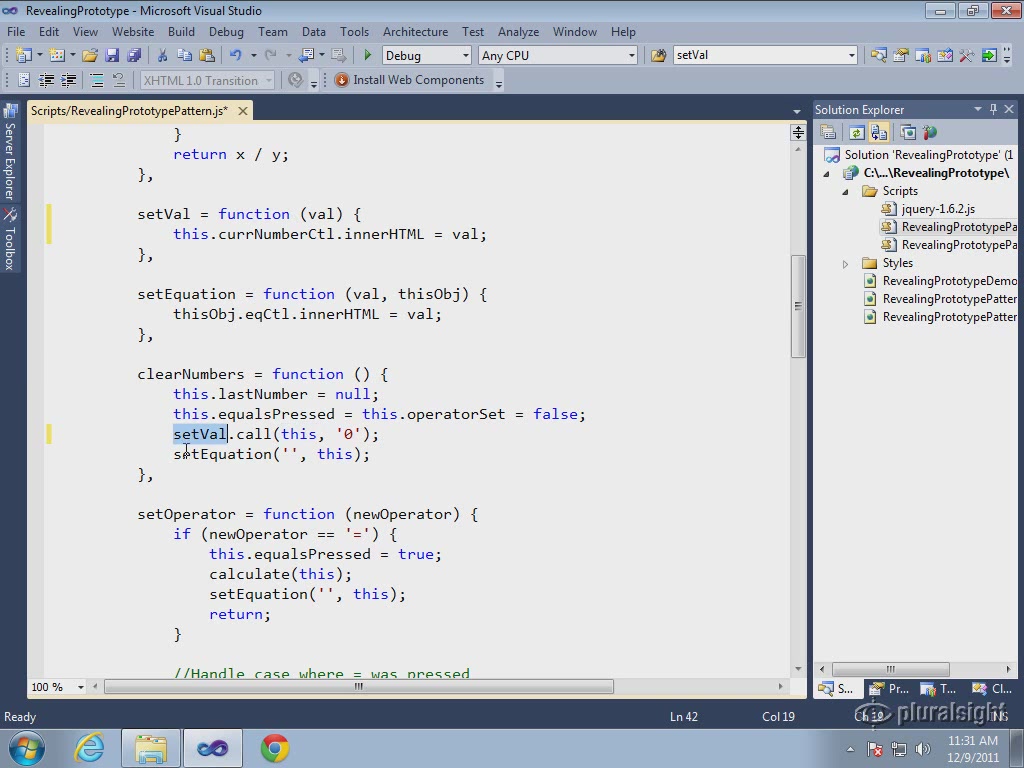Open Google Chrome from the taskbar

point(275,748)
